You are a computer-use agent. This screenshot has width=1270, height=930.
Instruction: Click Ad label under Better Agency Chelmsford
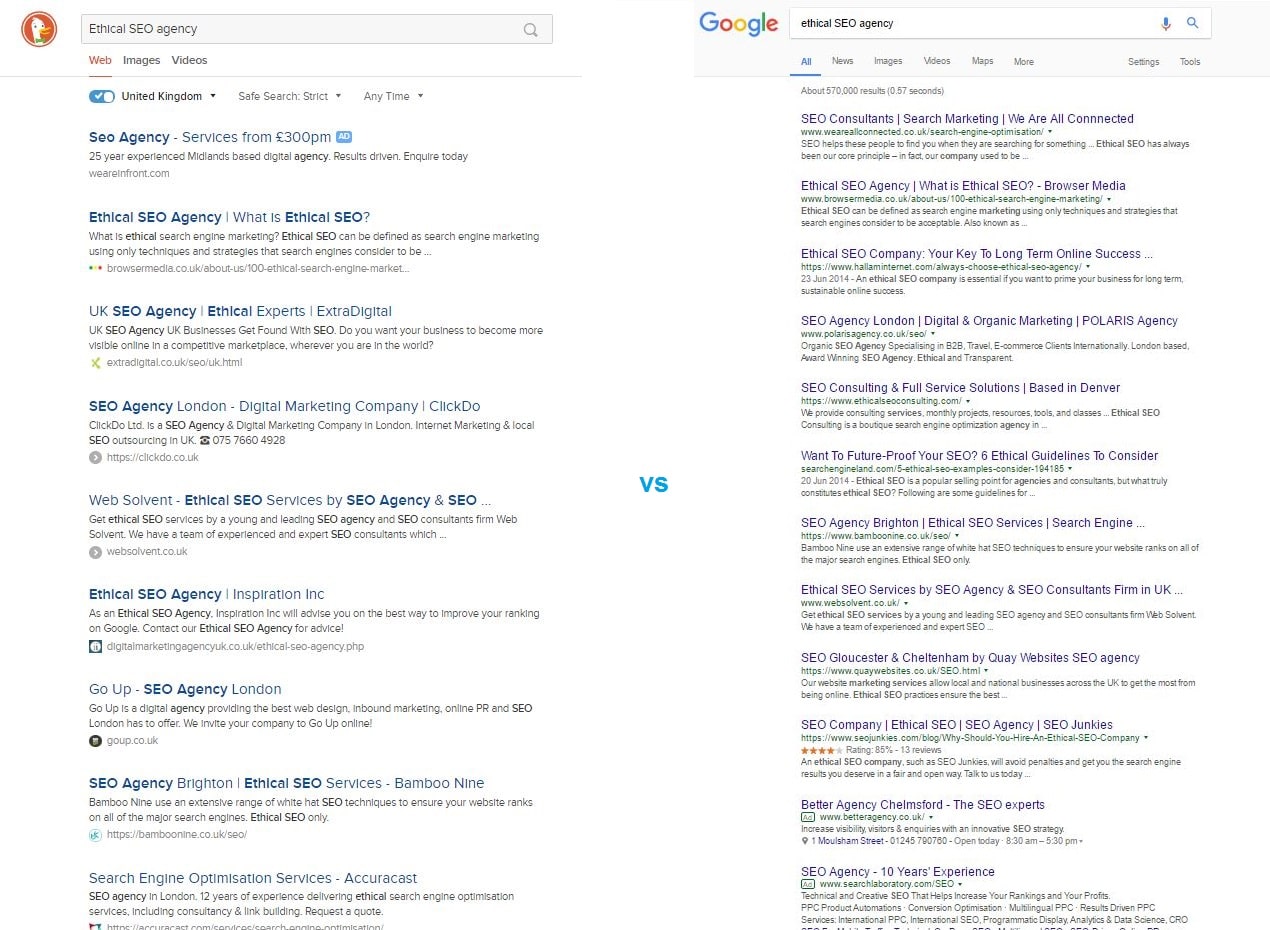pos(808,817)
